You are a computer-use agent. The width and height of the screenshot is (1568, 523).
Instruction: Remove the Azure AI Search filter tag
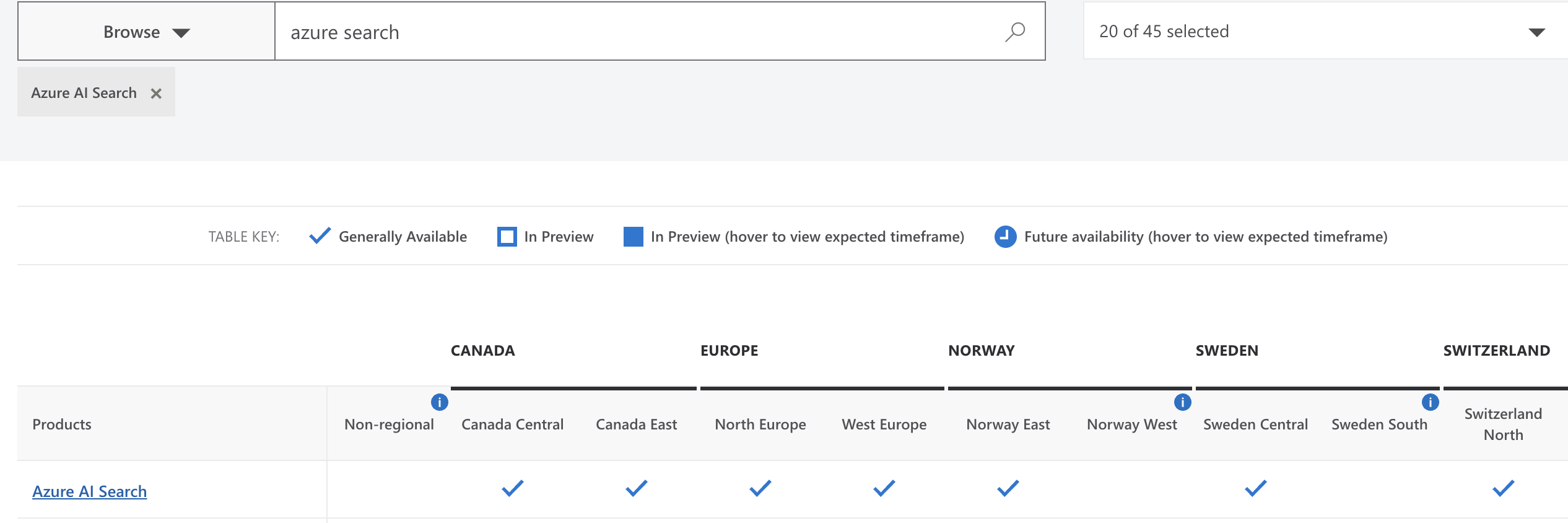[x=156, y=94]
